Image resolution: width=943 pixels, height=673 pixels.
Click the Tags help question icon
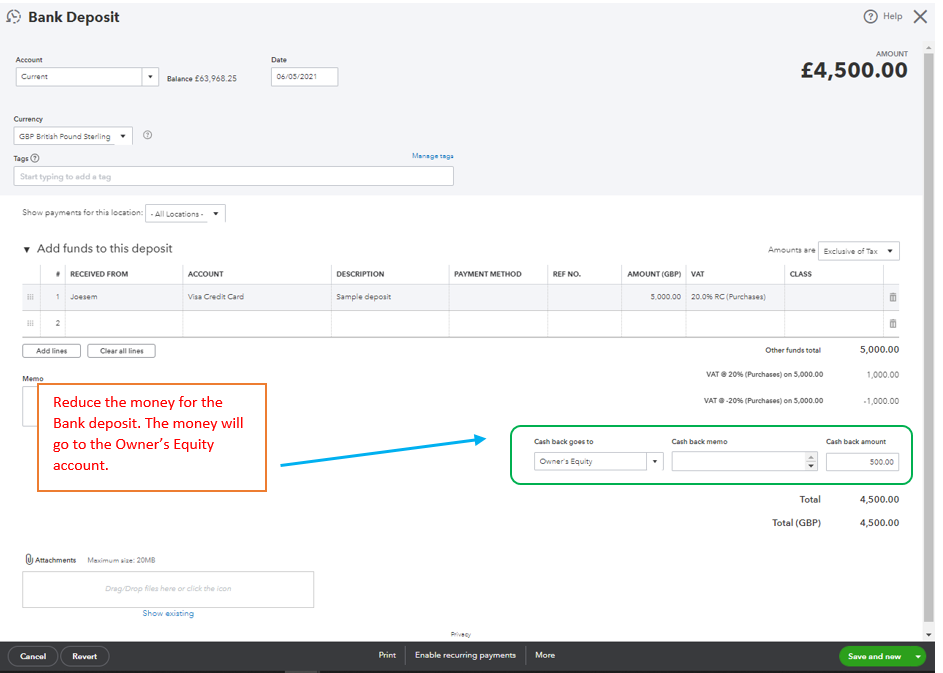click(35, 158)
